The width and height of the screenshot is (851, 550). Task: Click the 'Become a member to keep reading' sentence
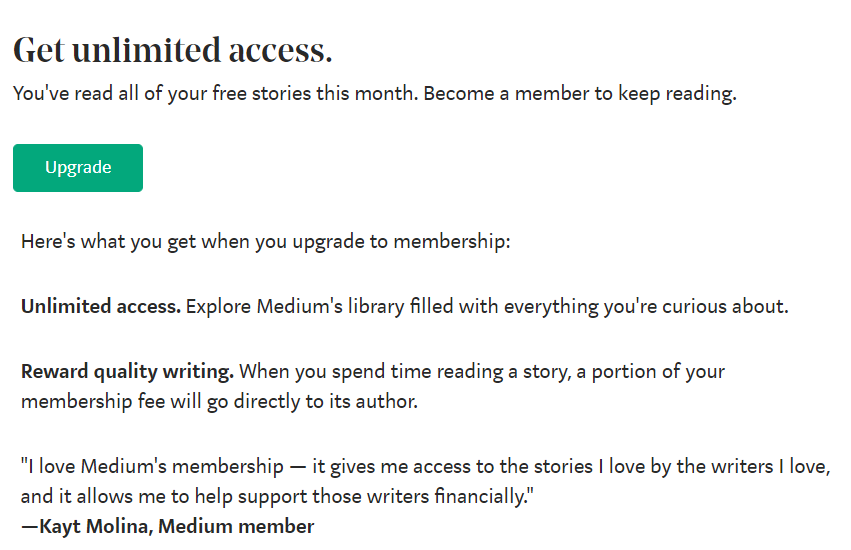click(x=580, y=93)
